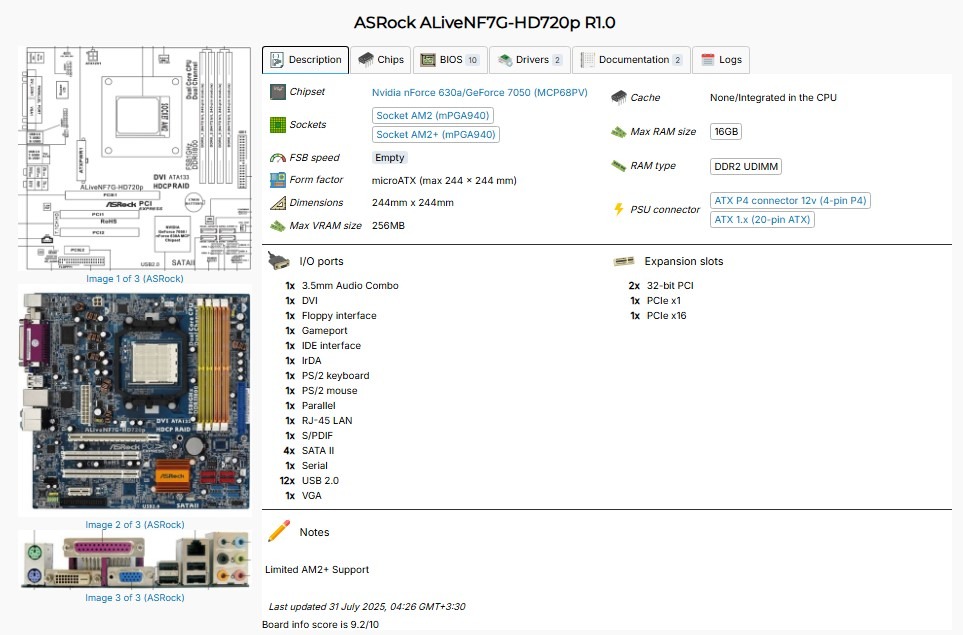Screen dimensions: 963x635
Task: Click the DDR2 UDIMM badge
Action: (746, 166)
